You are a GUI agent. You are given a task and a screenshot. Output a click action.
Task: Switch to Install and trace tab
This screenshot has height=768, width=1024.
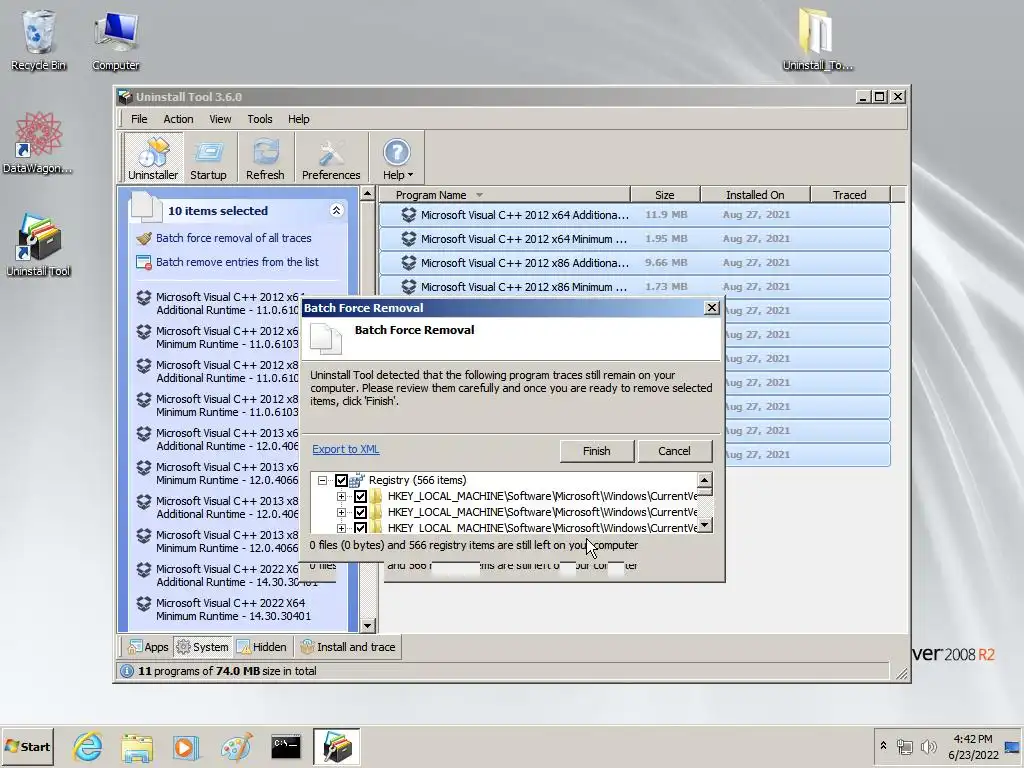347,647
